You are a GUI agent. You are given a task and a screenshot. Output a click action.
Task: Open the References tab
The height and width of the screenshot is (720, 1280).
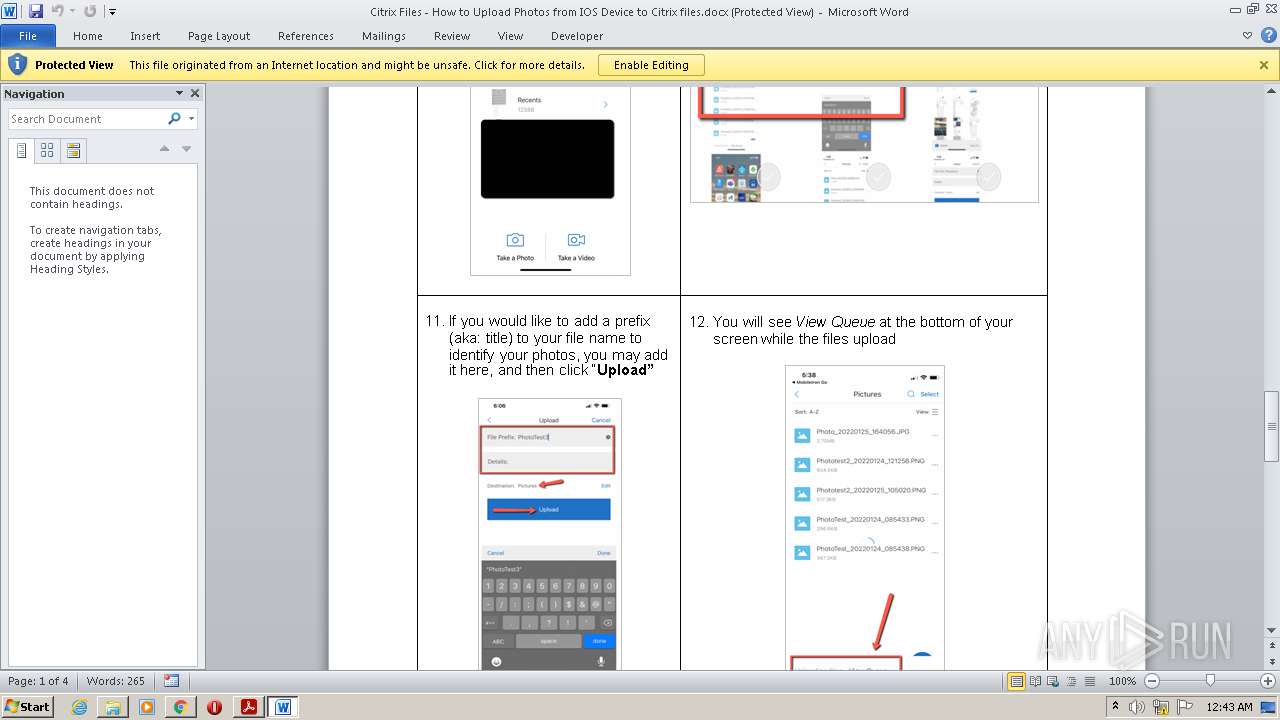(x=306, y=36)
